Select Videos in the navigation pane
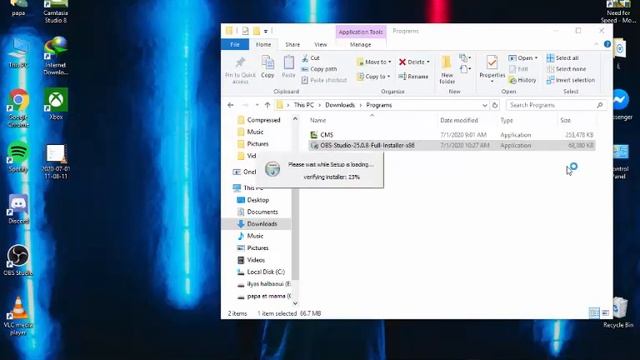 click(256, 260)
